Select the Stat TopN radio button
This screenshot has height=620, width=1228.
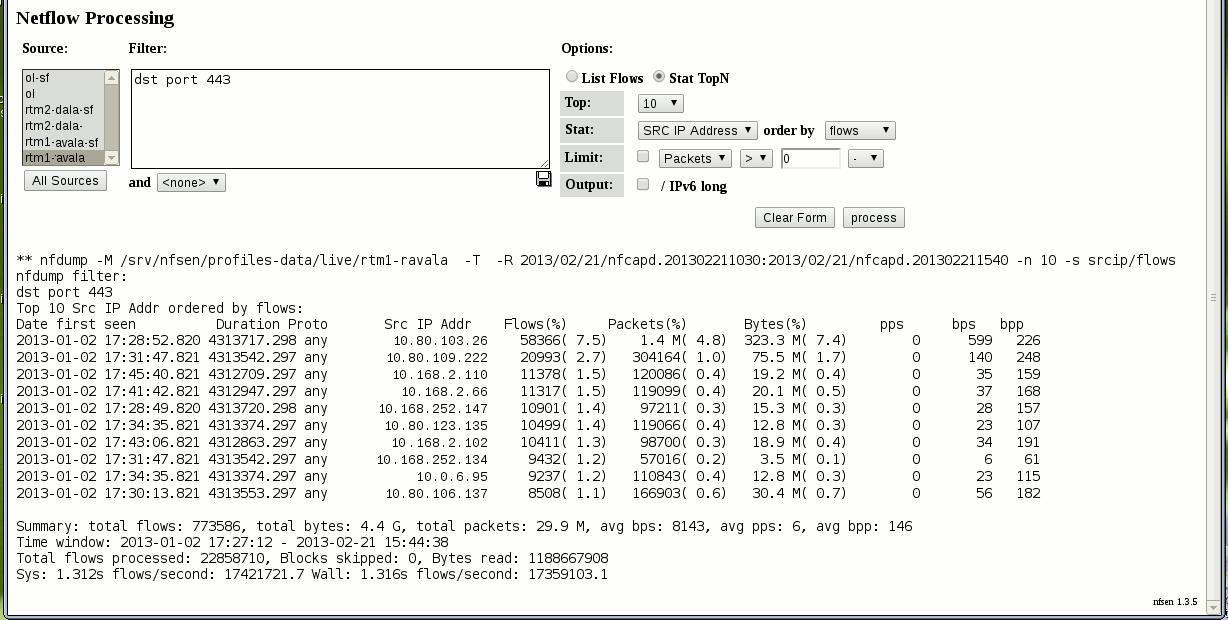pos(659,76)
